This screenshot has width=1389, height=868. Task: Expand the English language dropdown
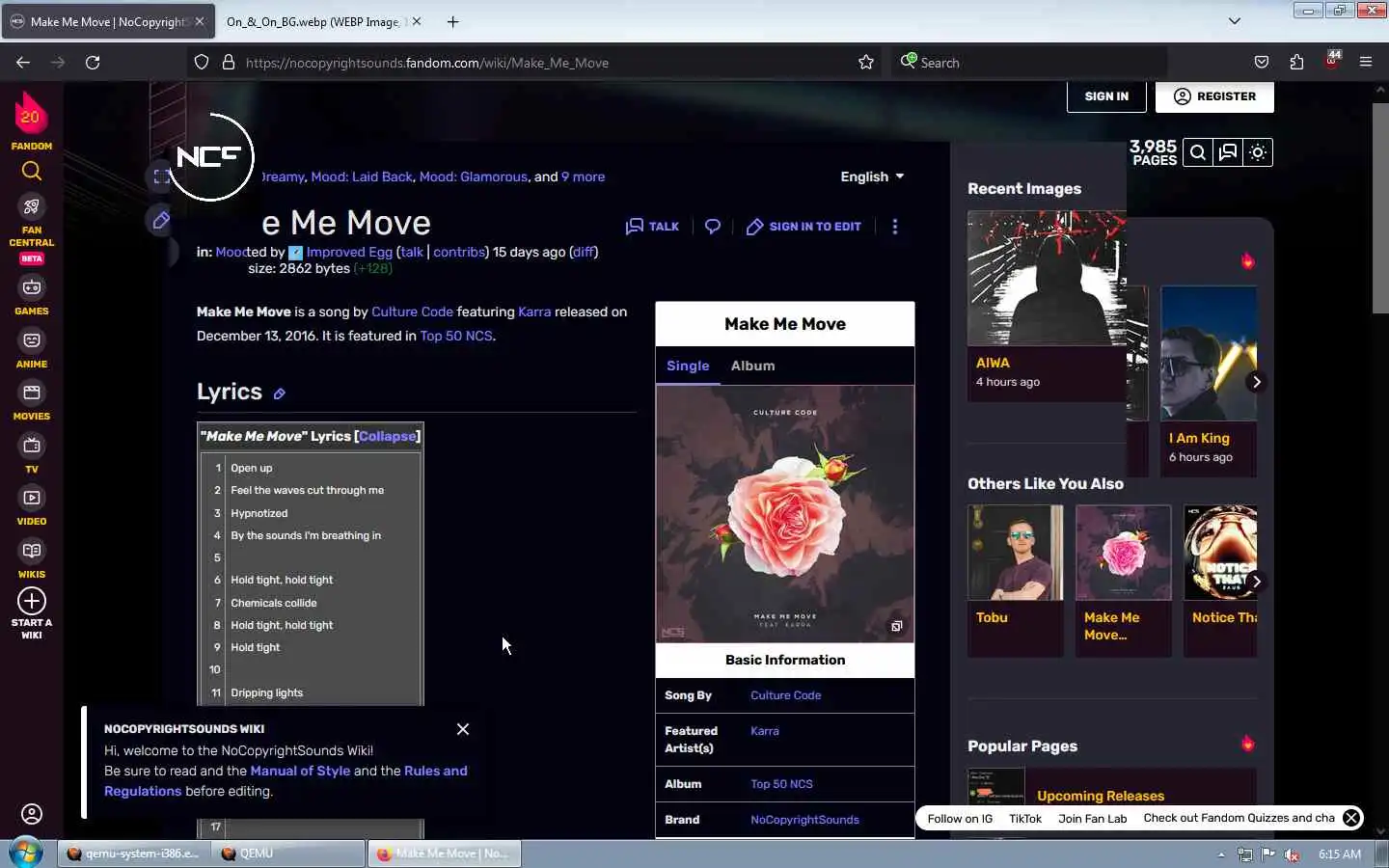(872, 176)
